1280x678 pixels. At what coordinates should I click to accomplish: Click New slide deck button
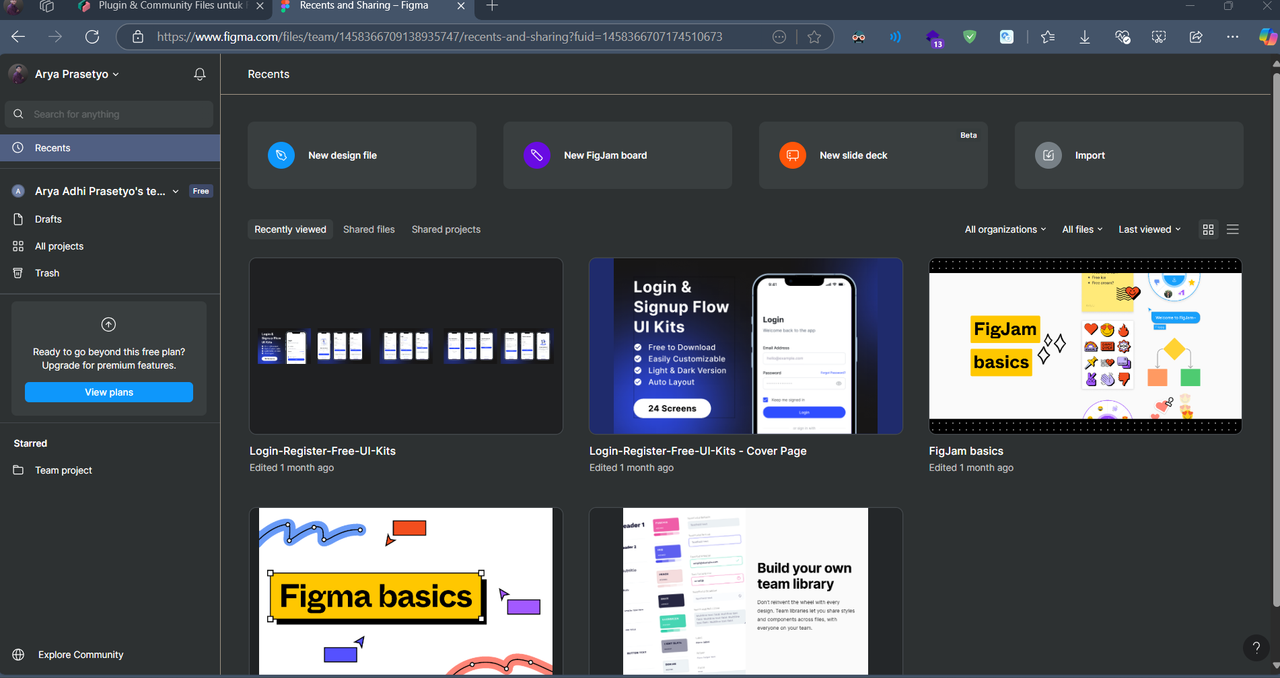[x=873, y=155]
